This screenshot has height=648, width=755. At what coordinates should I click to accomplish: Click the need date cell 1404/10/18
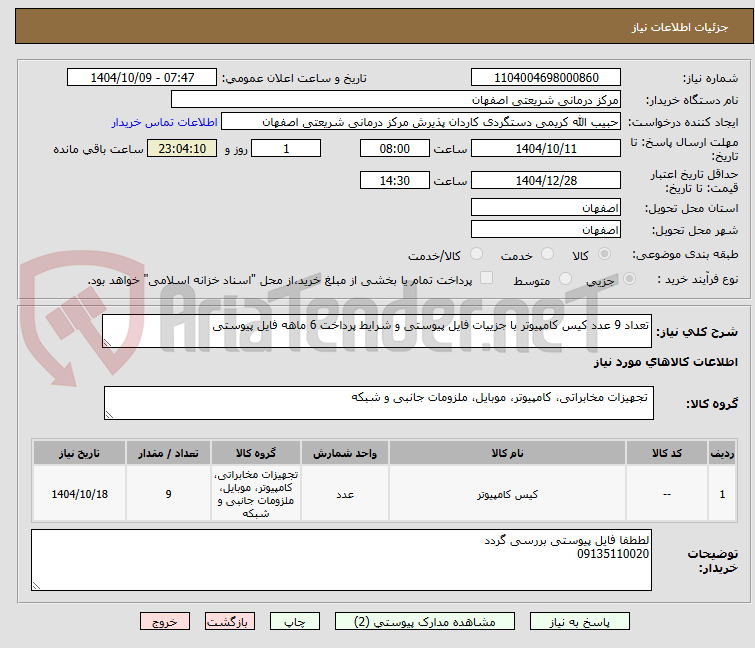coord(79,494)
